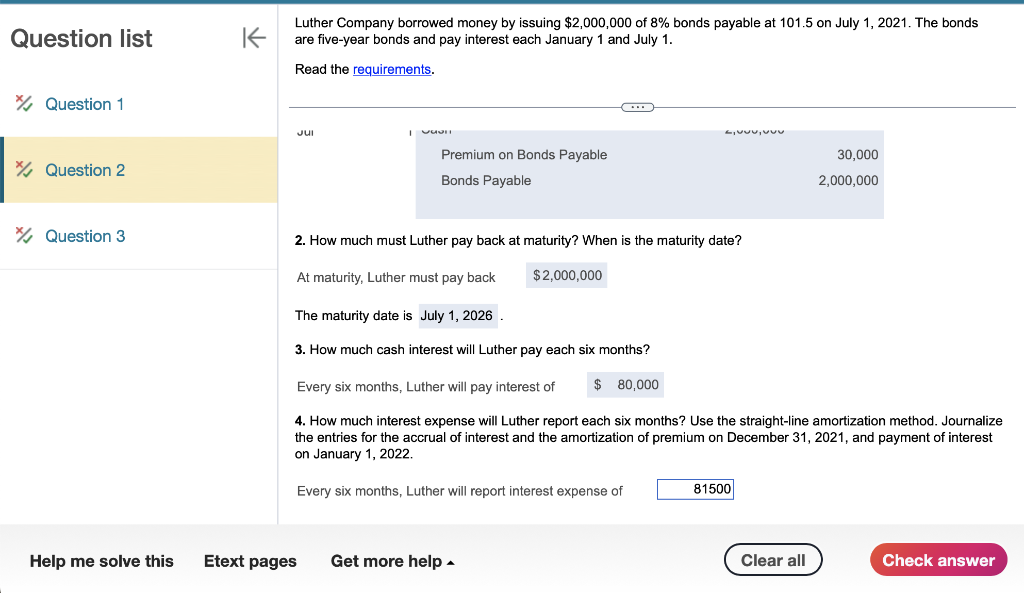Click the Question 2 status icon
Viewport: 1024px width, 593px height.
pos(24,169)
